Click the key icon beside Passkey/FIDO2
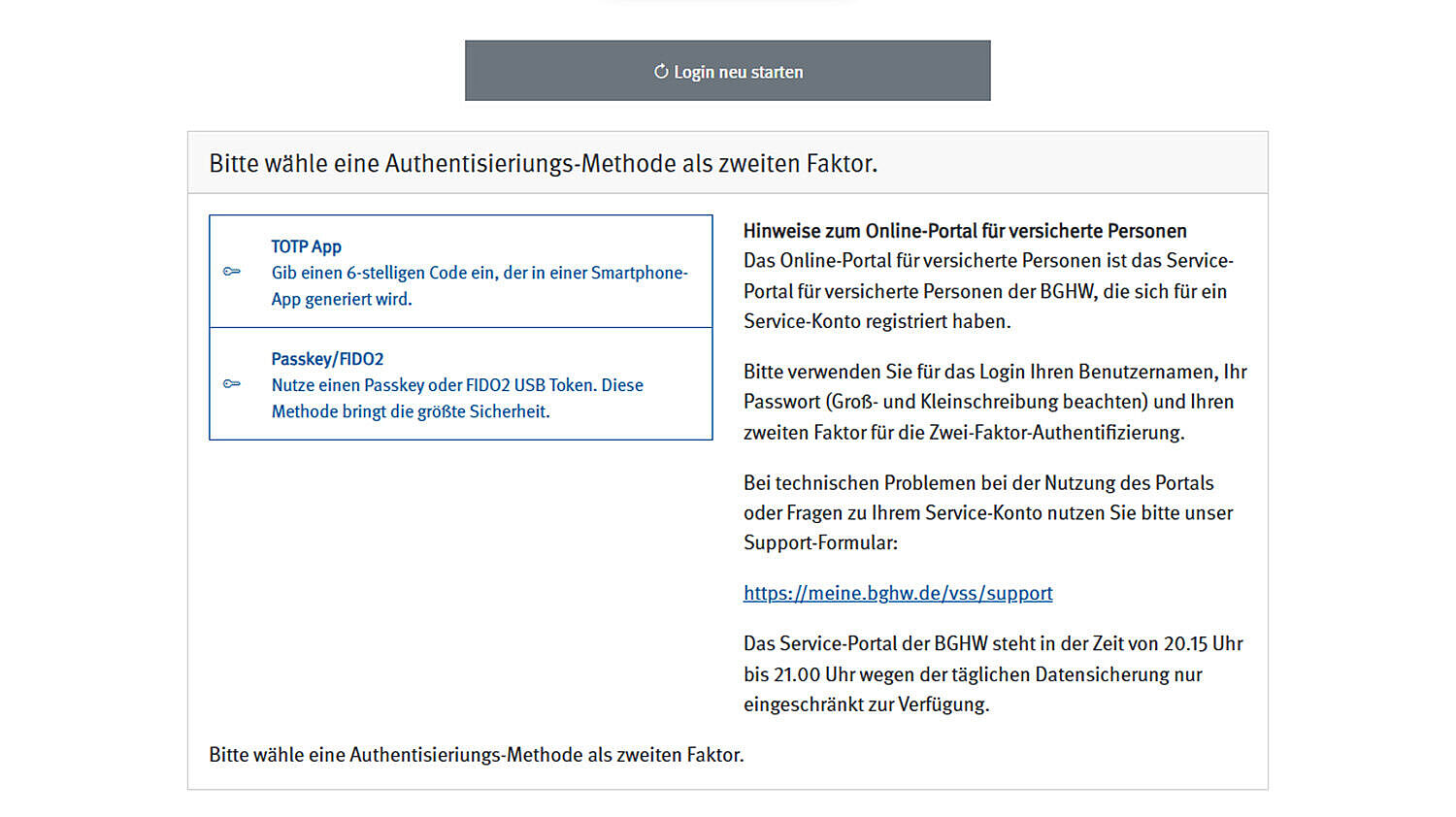Screen dimensions: 1456x817 point(232,384)
